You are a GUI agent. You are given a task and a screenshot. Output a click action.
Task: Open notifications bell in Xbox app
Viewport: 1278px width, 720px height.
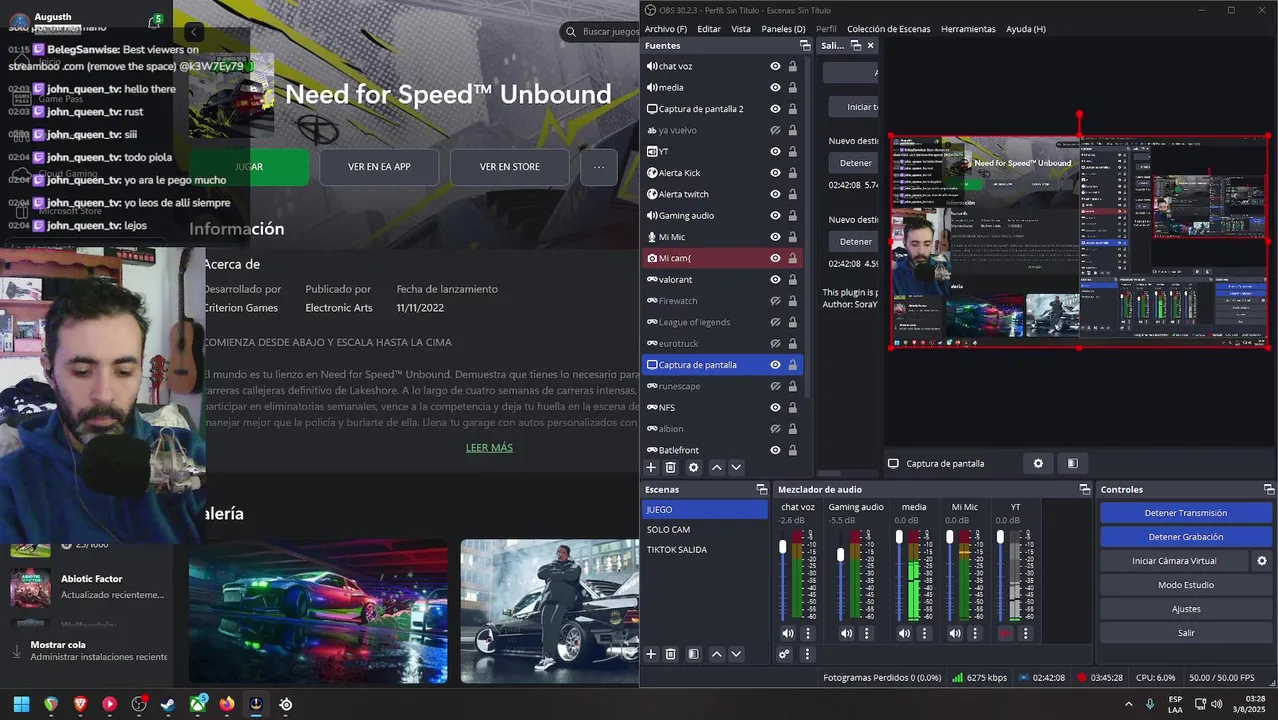point(154,22)
